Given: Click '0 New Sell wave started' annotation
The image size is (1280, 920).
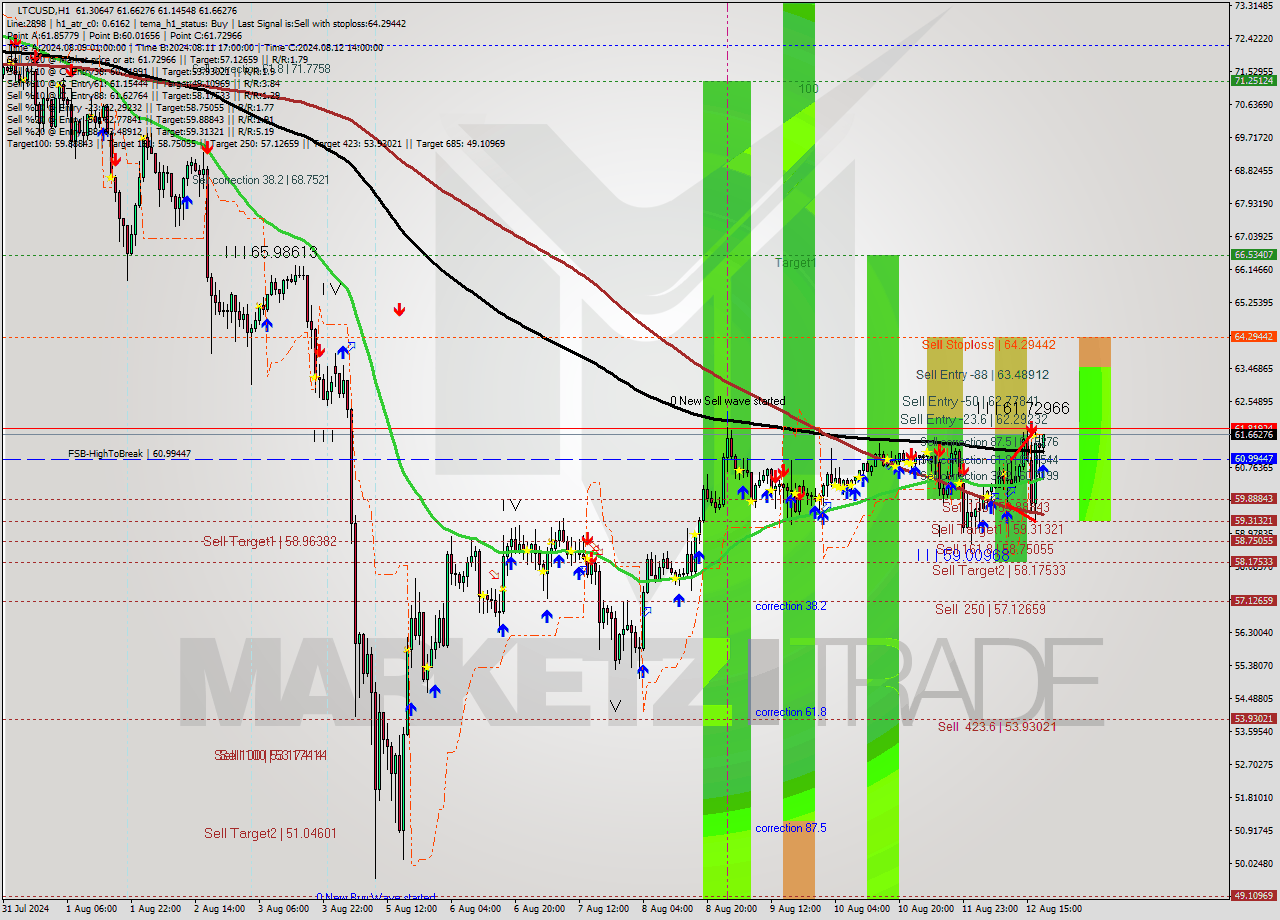Looking at the screenshot, I should (x=727, y=401).
